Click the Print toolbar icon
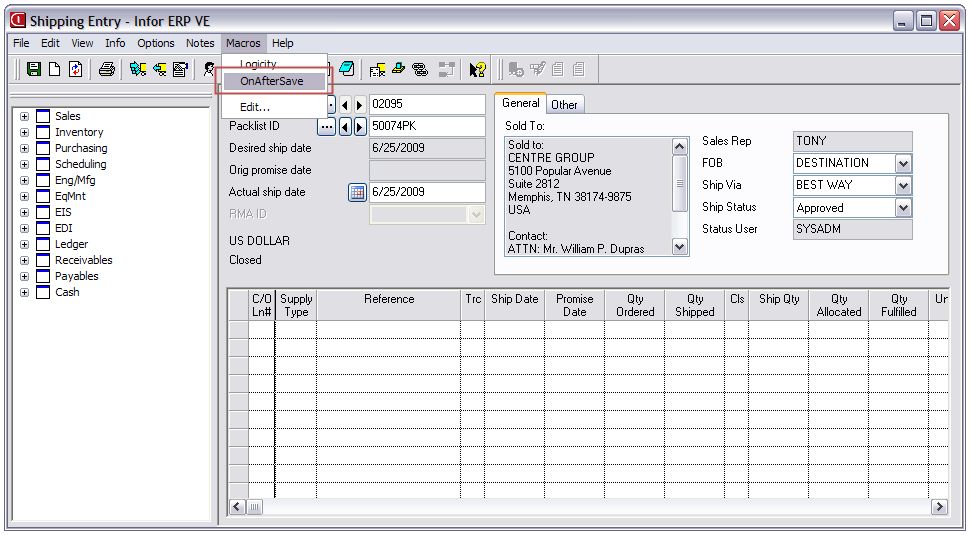Screen dimensions: 972x535 coord(107,69)
